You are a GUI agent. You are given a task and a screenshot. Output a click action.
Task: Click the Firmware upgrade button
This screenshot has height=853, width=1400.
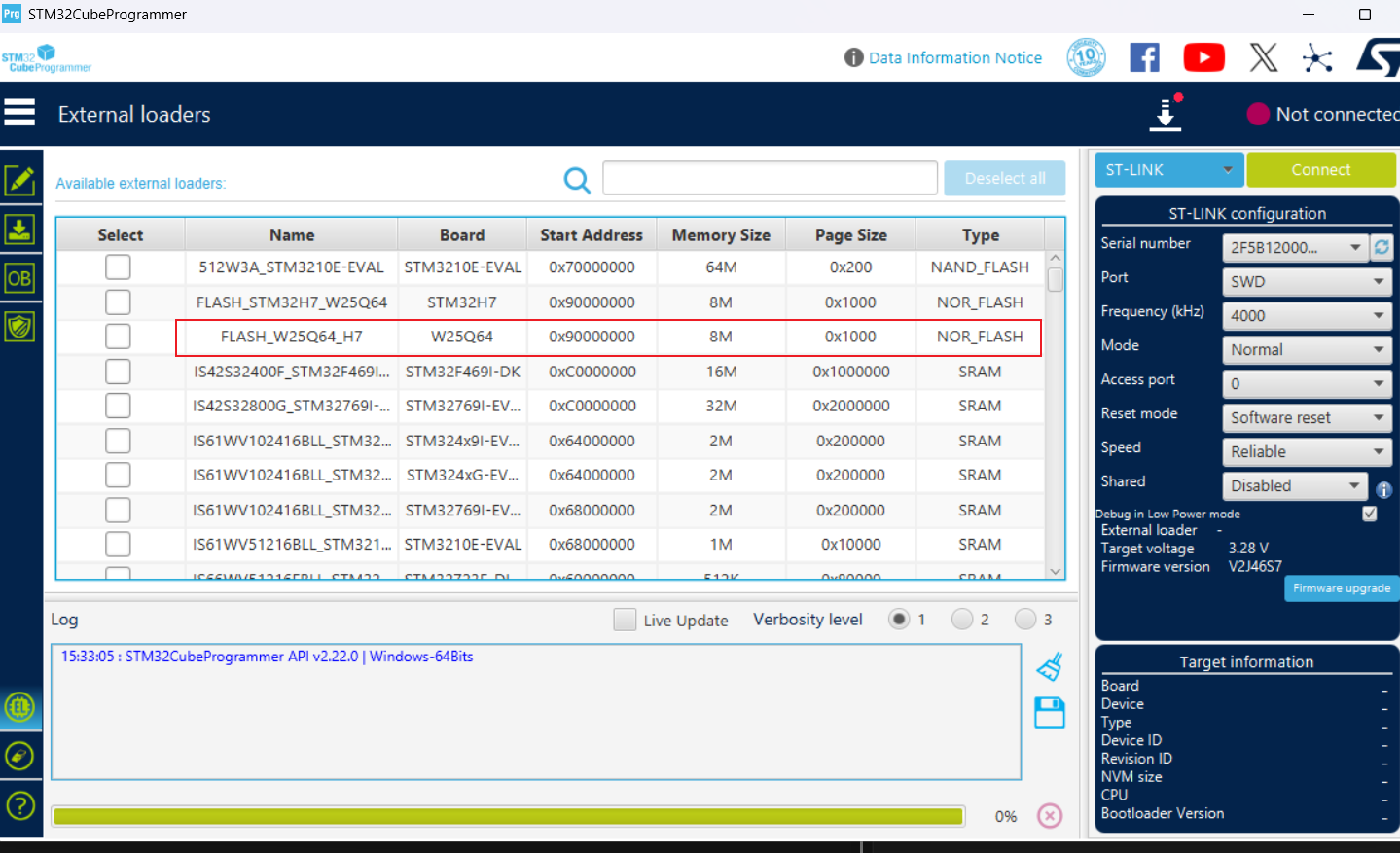click(x=1342, y=588)
